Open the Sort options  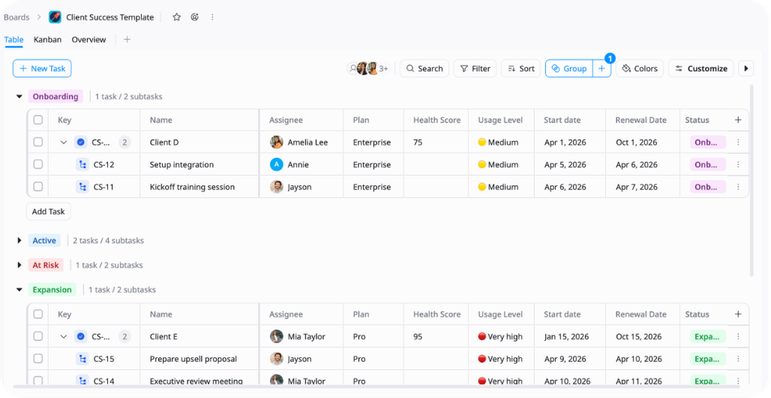(x=521, y=68)
